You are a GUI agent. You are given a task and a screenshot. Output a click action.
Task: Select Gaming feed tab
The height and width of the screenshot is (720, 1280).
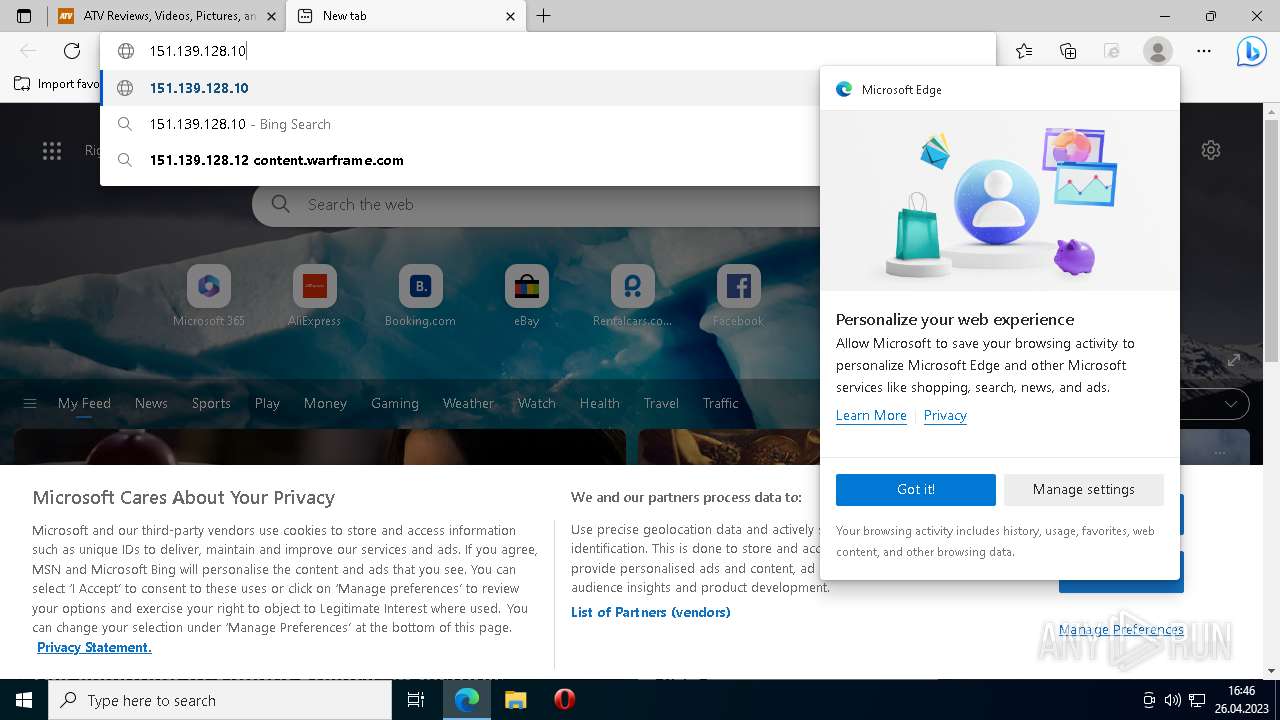394,403
